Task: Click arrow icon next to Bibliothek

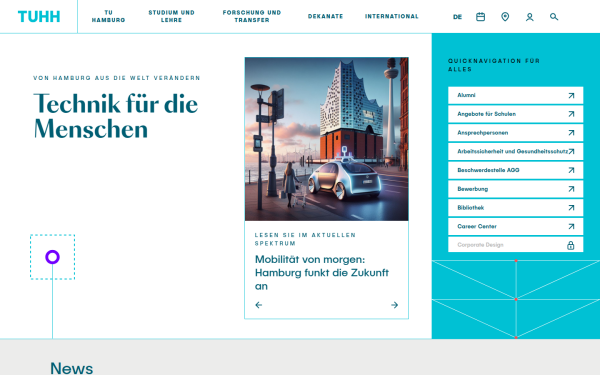Action: click(x=571, y=208)
